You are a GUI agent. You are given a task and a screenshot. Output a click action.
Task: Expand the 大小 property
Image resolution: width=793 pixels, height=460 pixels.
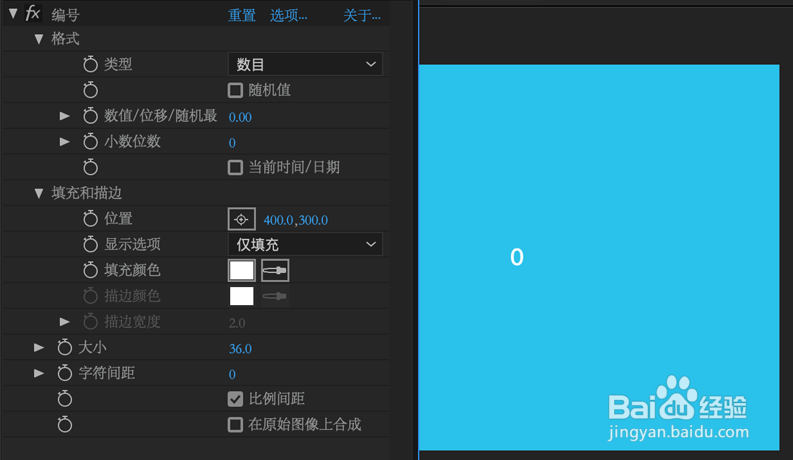click(39, 347)
